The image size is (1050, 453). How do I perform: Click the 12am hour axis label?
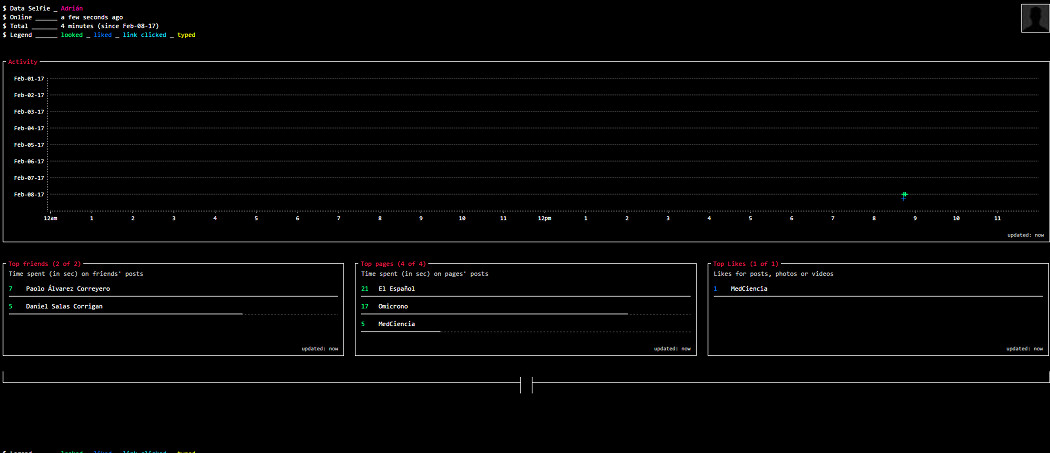pos(50,218)
